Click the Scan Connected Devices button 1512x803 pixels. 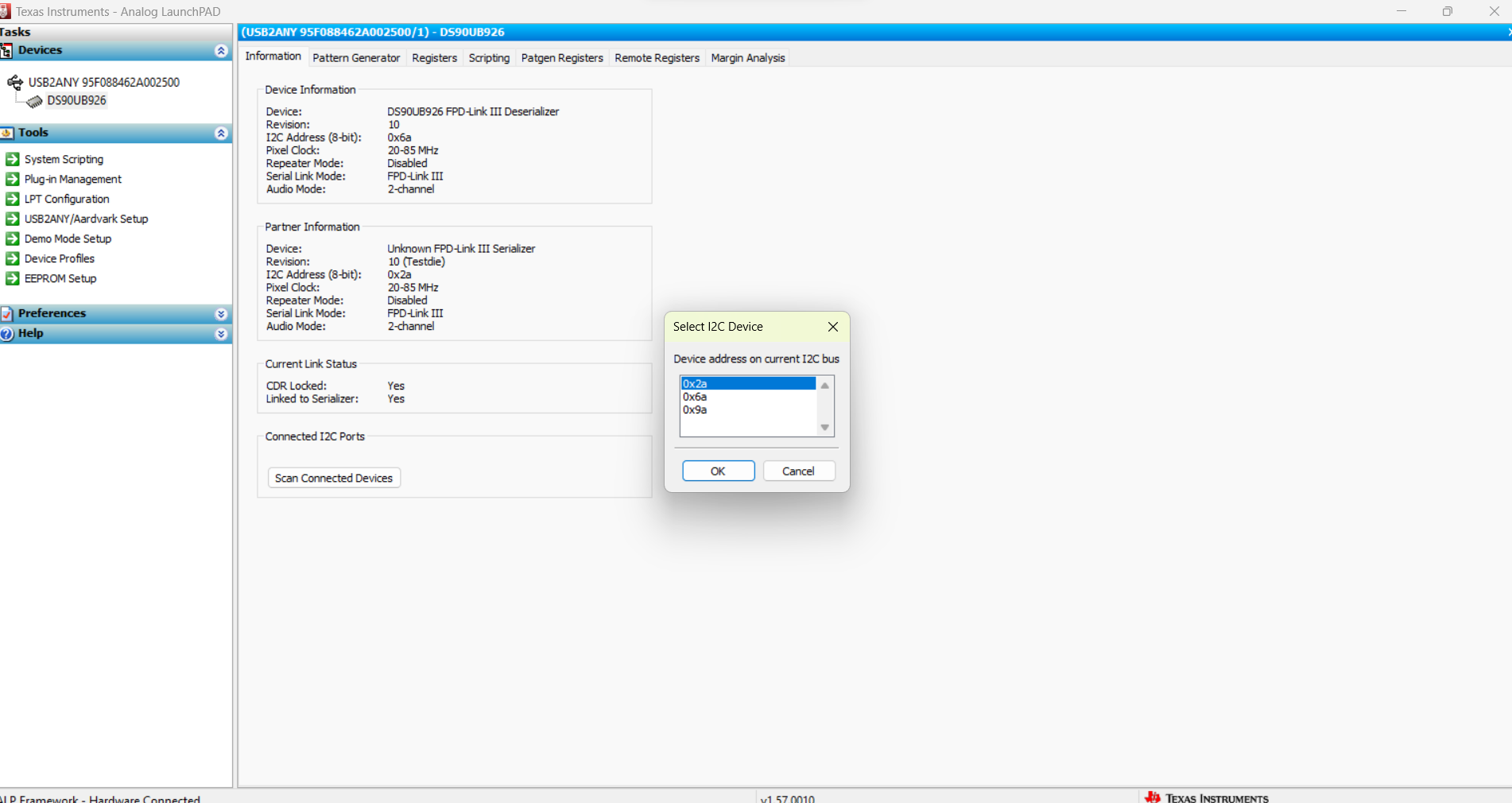point(333,478)
